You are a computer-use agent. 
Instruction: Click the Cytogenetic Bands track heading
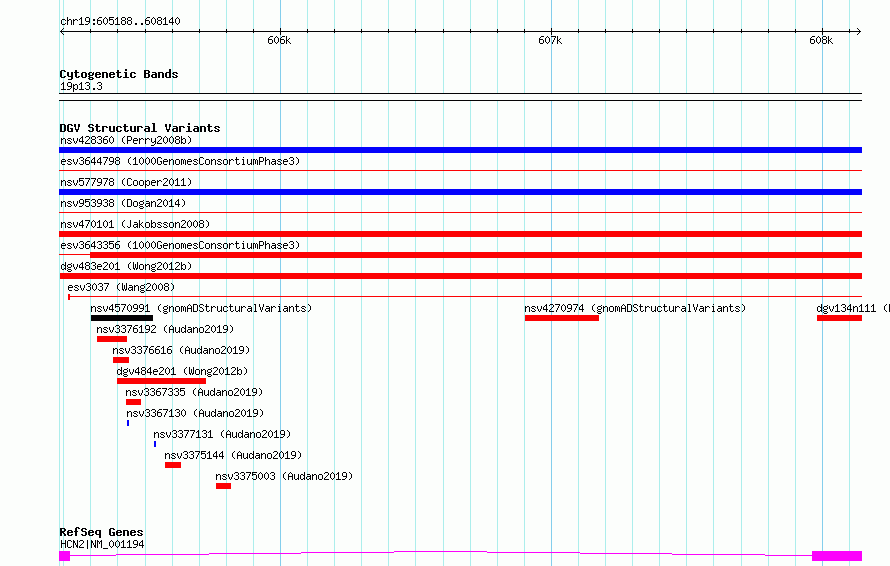[x=119, y=74]
